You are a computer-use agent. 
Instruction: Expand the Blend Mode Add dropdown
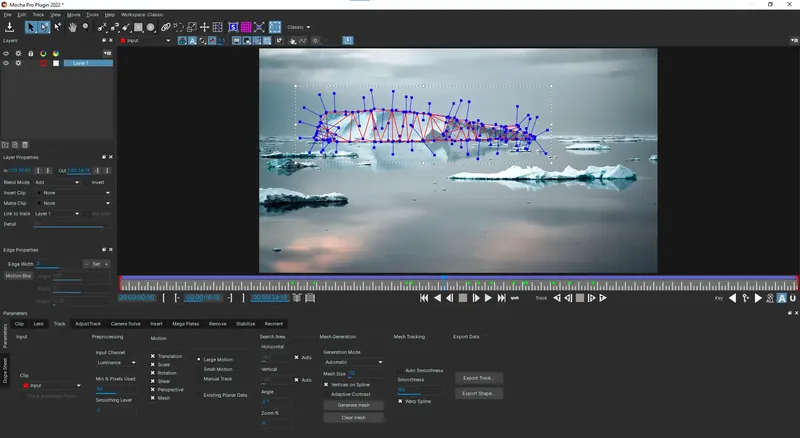point(57,182)
